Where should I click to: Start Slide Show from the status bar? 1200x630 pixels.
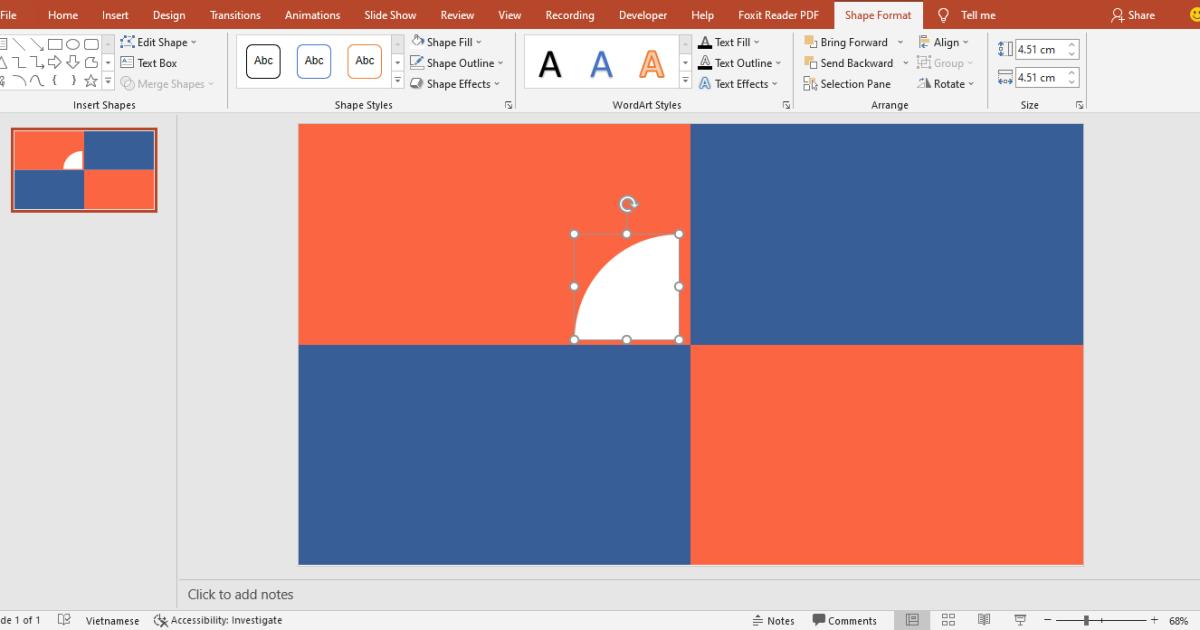(x=1021, y=619)
